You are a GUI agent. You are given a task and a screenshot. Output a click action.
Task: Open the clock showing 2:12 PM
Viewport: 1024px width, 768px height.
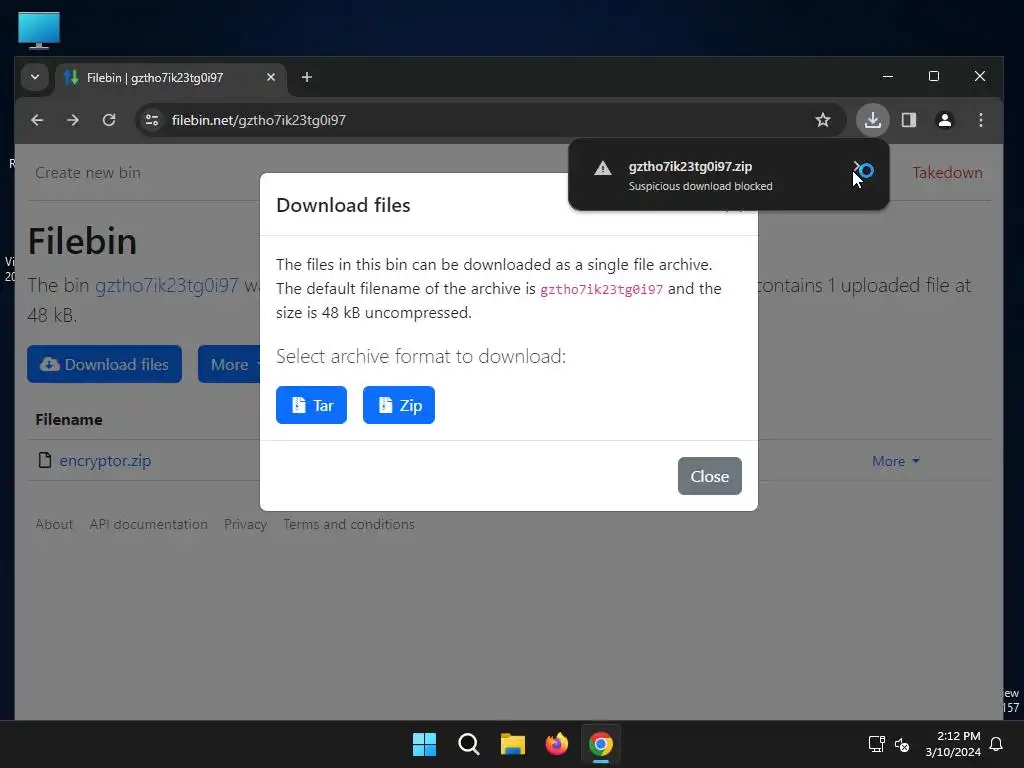(x=953, y=744)
